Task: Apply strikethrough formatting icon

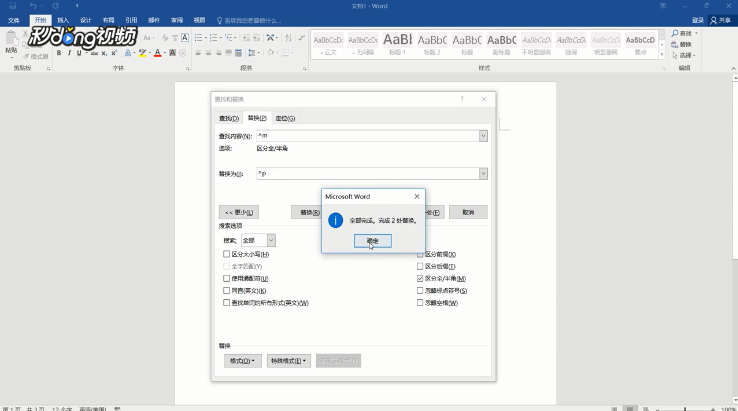Action: point(94,53)
